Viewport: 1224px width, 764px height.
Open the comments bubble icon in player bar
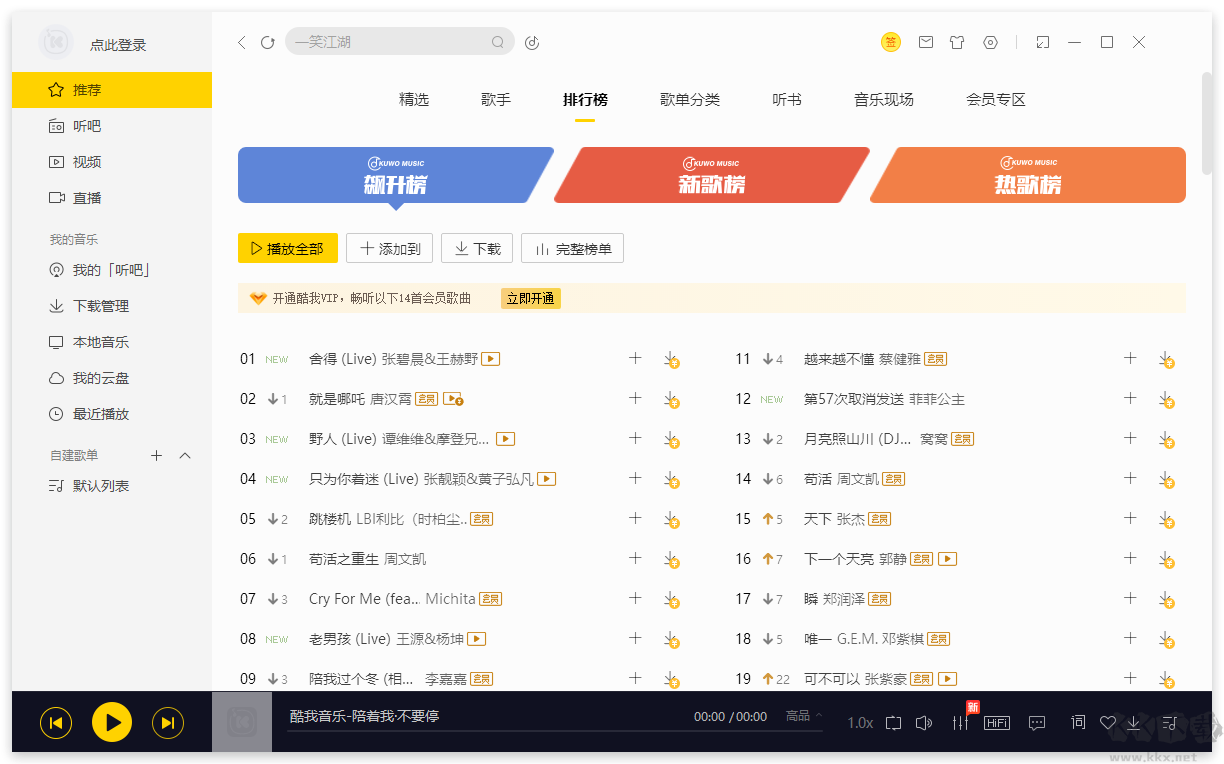[x=1037, y=722]
